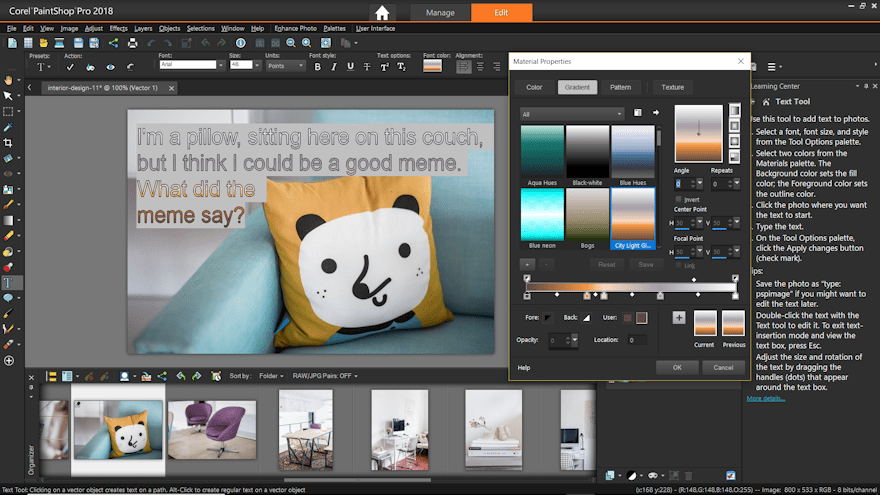Select the Pan hand tool
880x495 pixels.
(8, 79)
